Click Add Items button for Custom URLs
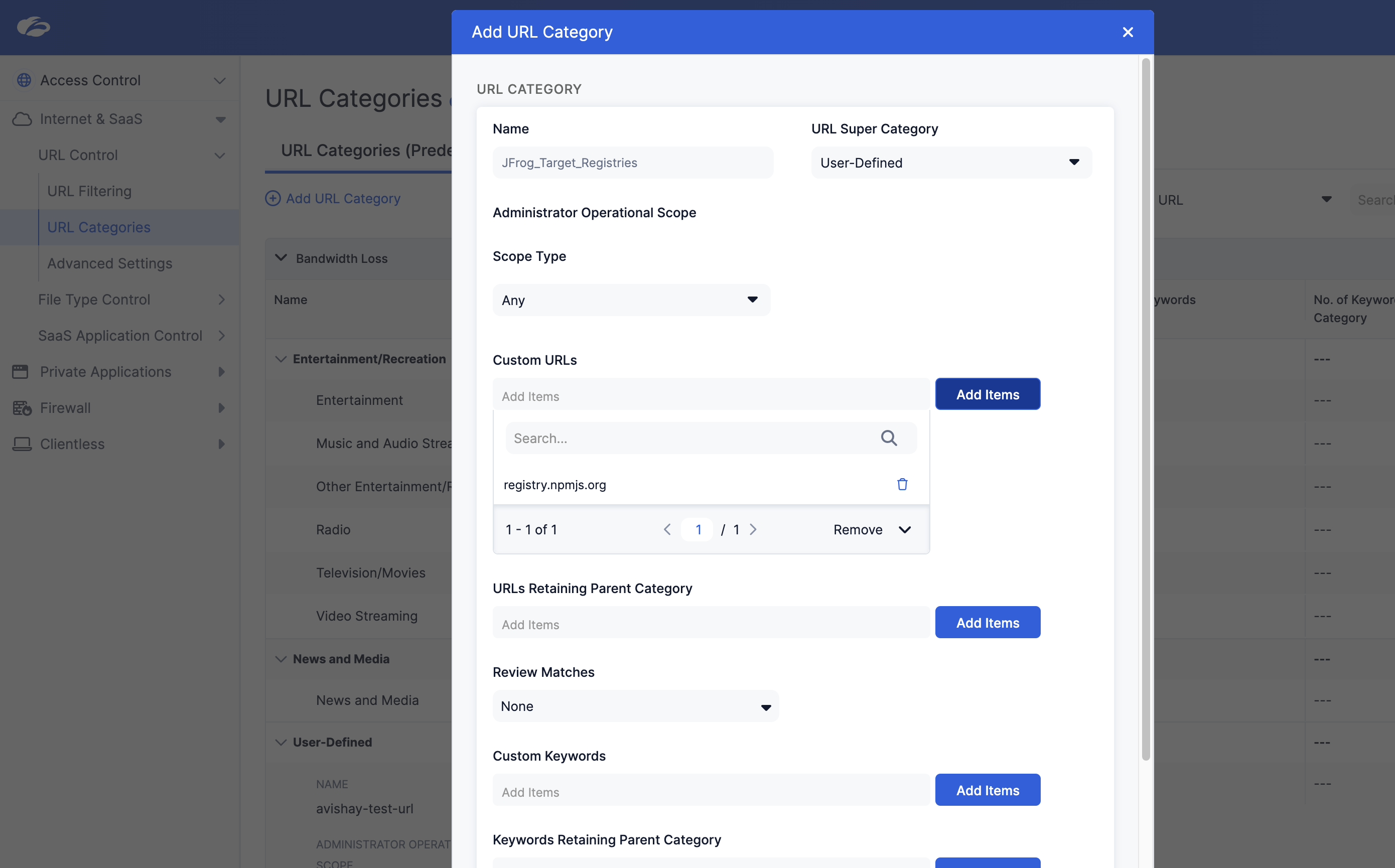Screen dimensions: 1395x868 (x=988, y=394)
